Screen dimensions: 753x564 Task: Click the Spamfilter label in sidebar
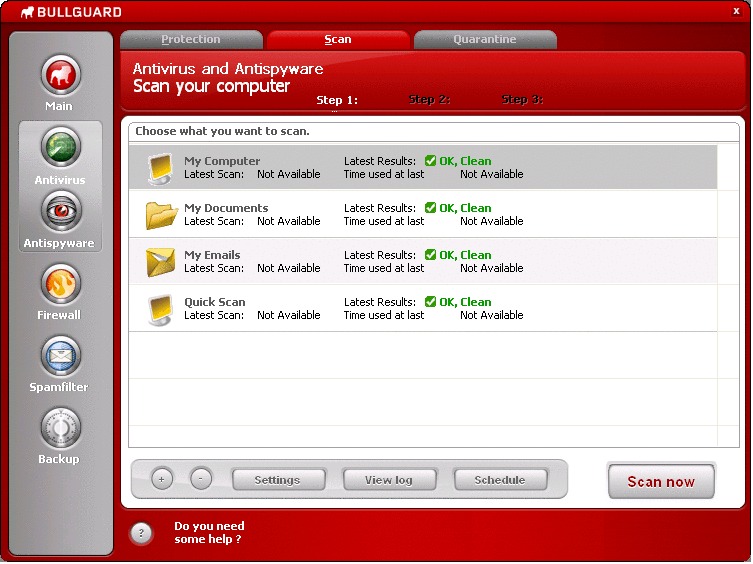pyautogui.click(x=59, y=387)
